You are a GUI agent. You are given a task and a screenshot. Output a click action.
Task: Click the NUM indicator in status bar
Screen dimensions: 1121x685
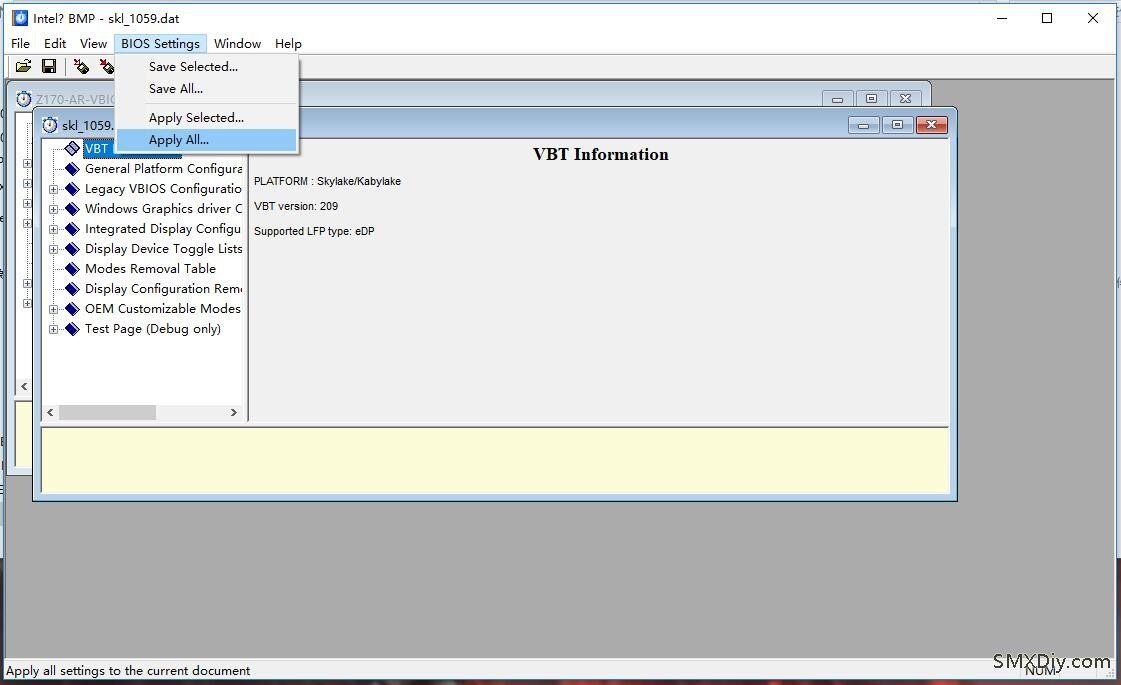tap(1041, 671)
